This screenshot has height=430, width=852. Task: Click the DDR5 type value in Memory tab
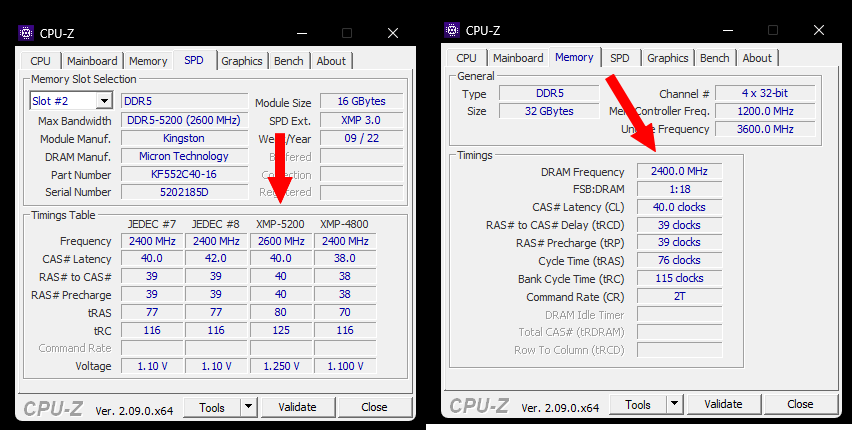(549, 93)
